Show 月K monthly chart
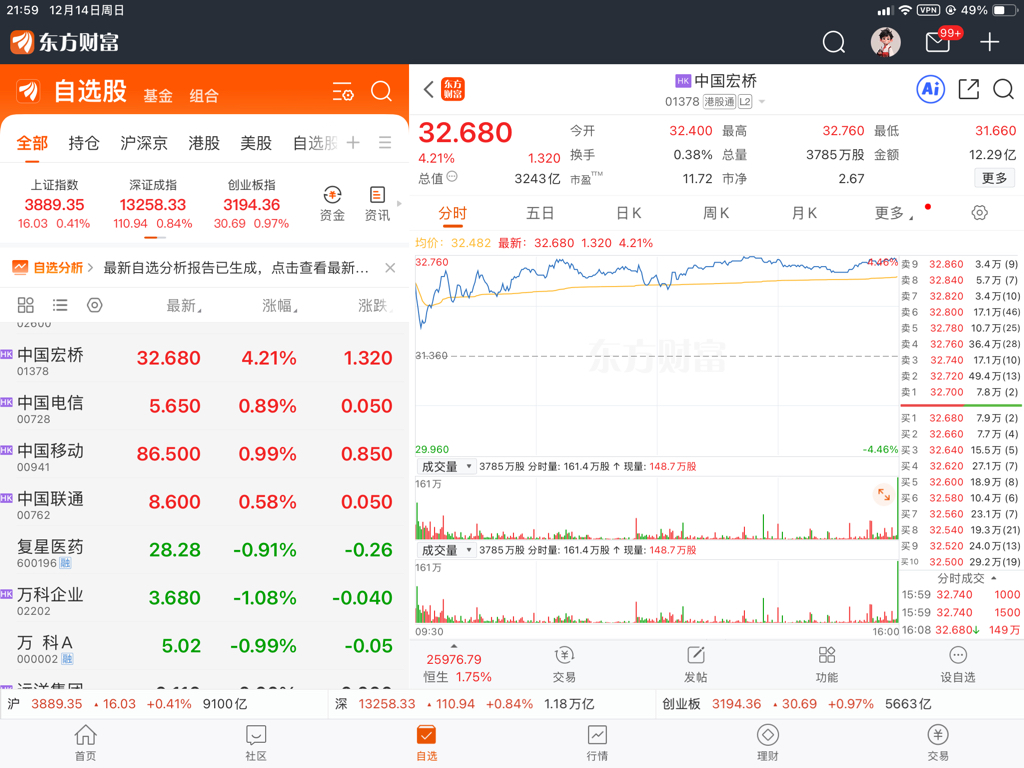The image size is (1024, 768). point(804,214)
